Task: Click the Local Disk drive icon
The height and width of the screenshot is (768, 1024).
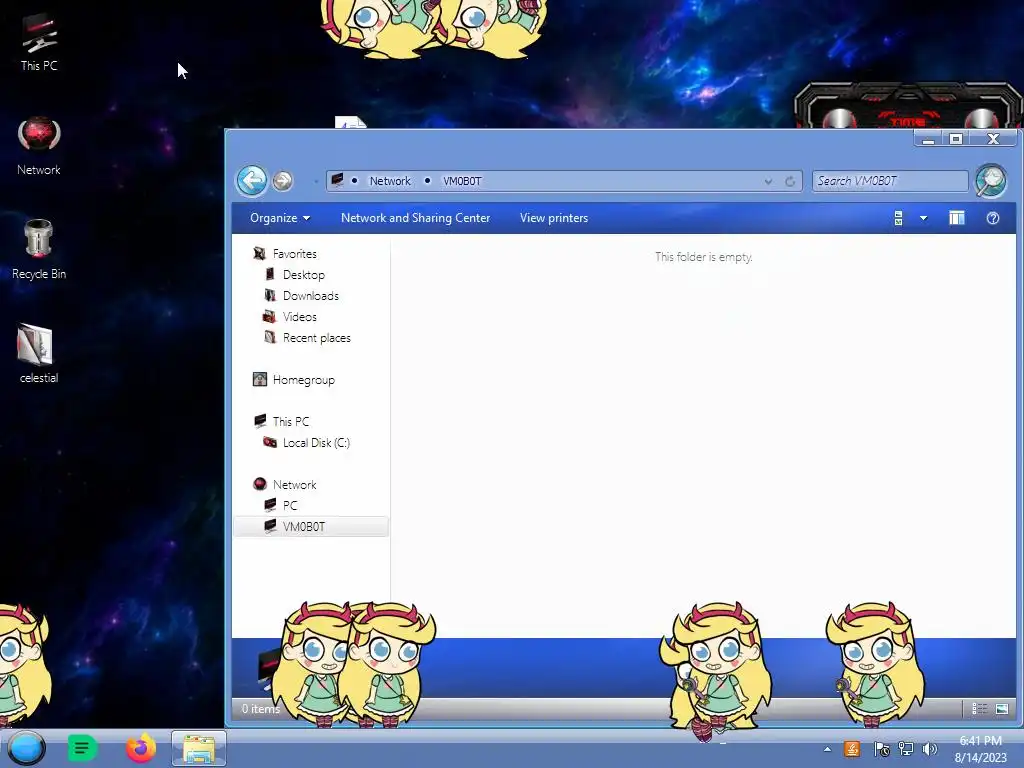Action: click(270, 442)
